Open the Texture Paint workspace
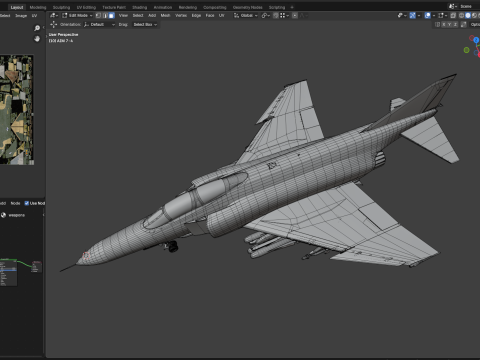This screenshot has height=360, width=480. 114,7
